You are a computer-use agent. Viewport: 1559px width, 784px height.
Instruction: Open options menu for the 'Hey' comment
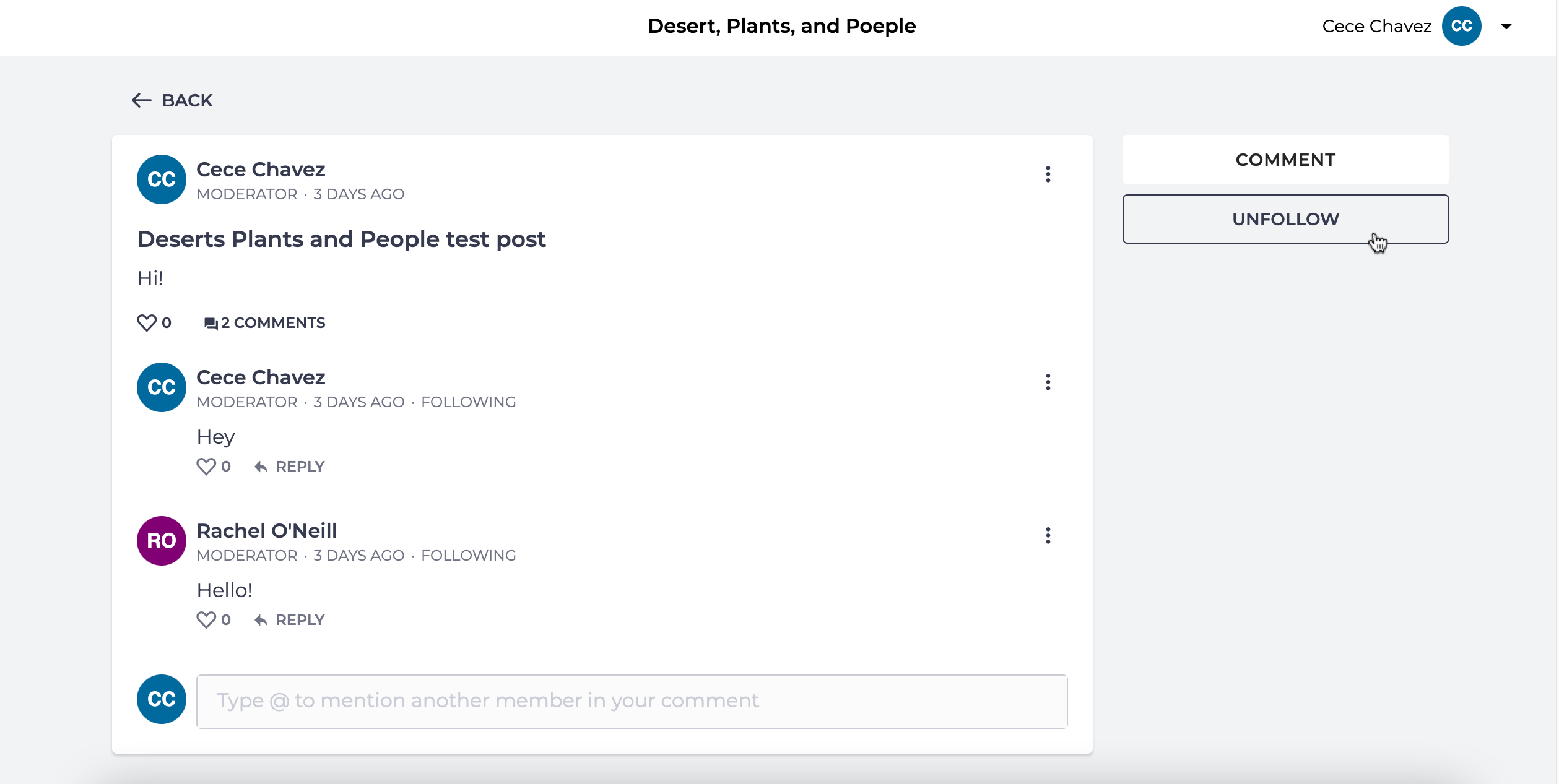(1048, 382)
